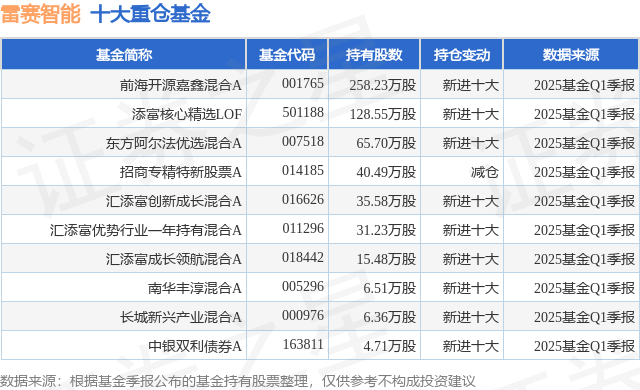The width and height of the screenshot is (640, 390).
Task: Click 中银双利债券A fund name
Action: (195, 346)
